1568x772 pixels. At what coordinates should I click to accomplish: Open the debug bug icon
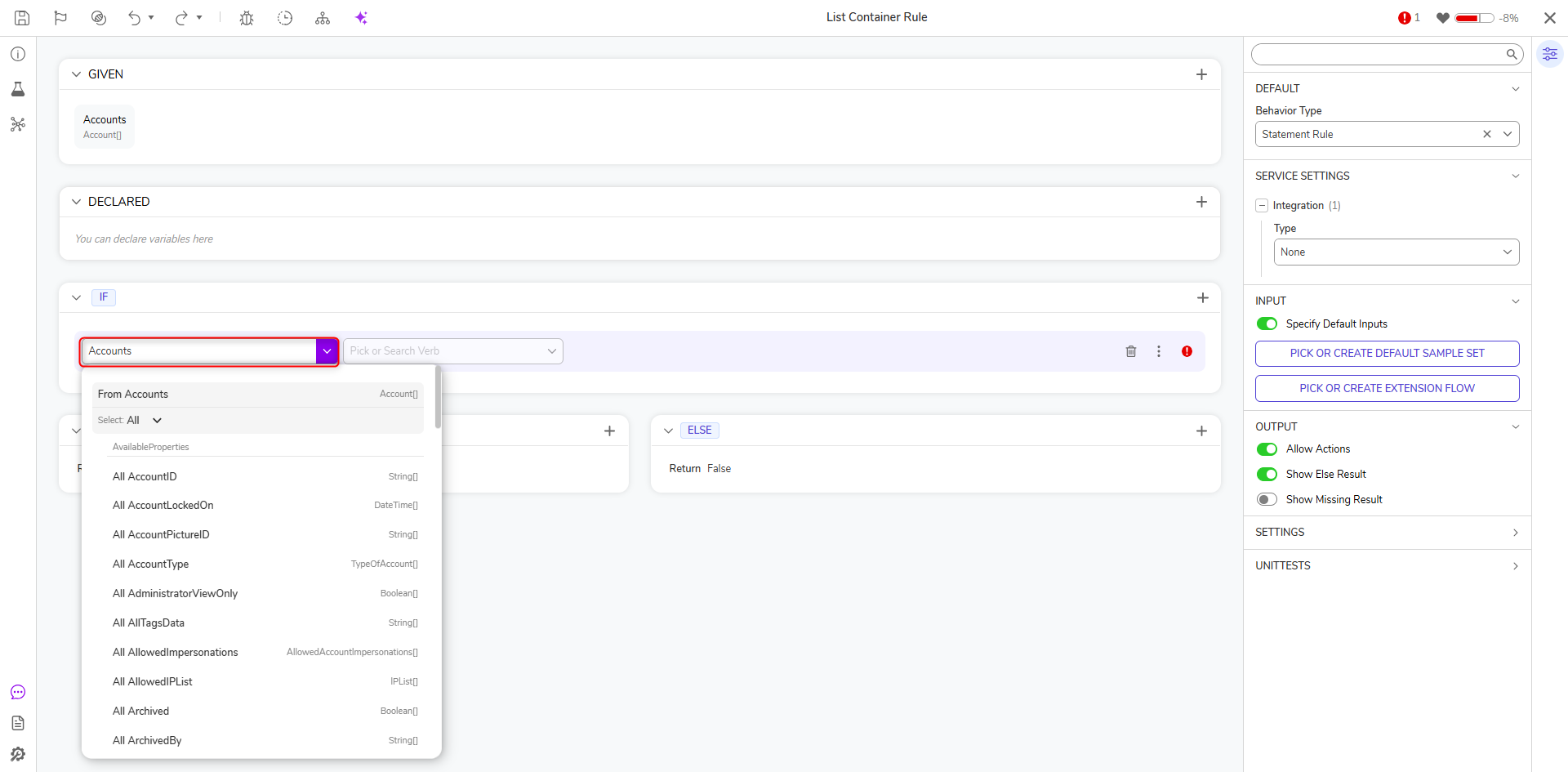[247, 18]
